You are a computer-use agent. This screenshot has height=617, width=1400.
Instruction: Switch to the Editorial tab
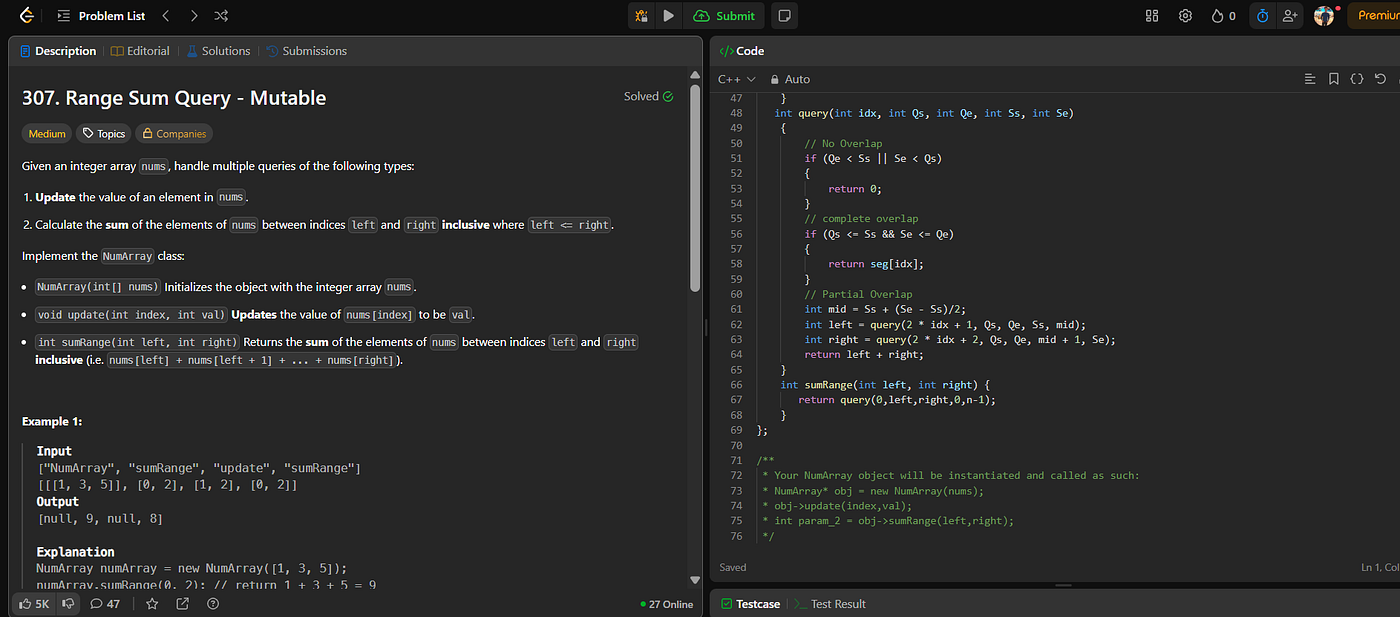point(140,51)
